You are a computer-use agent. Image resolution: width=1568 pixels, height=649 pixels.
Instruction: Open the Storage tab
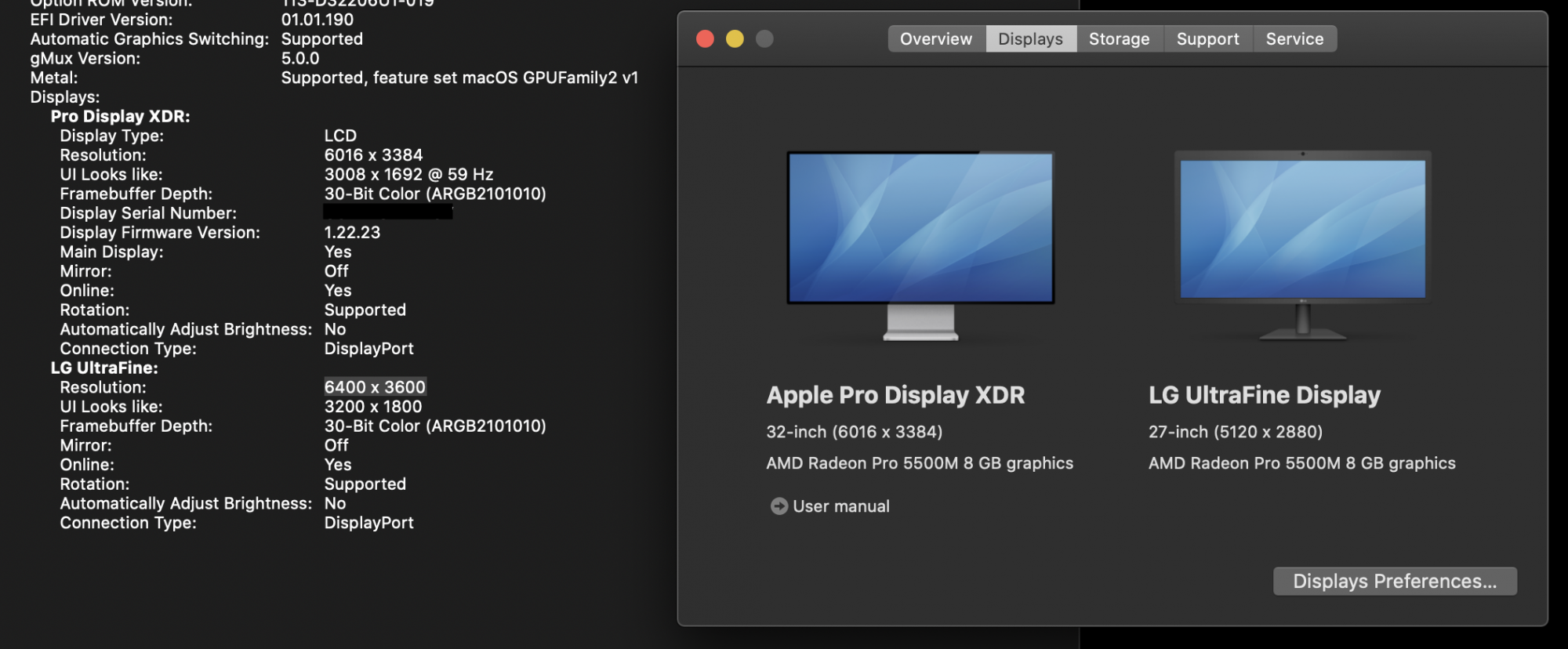point(1120,39)
